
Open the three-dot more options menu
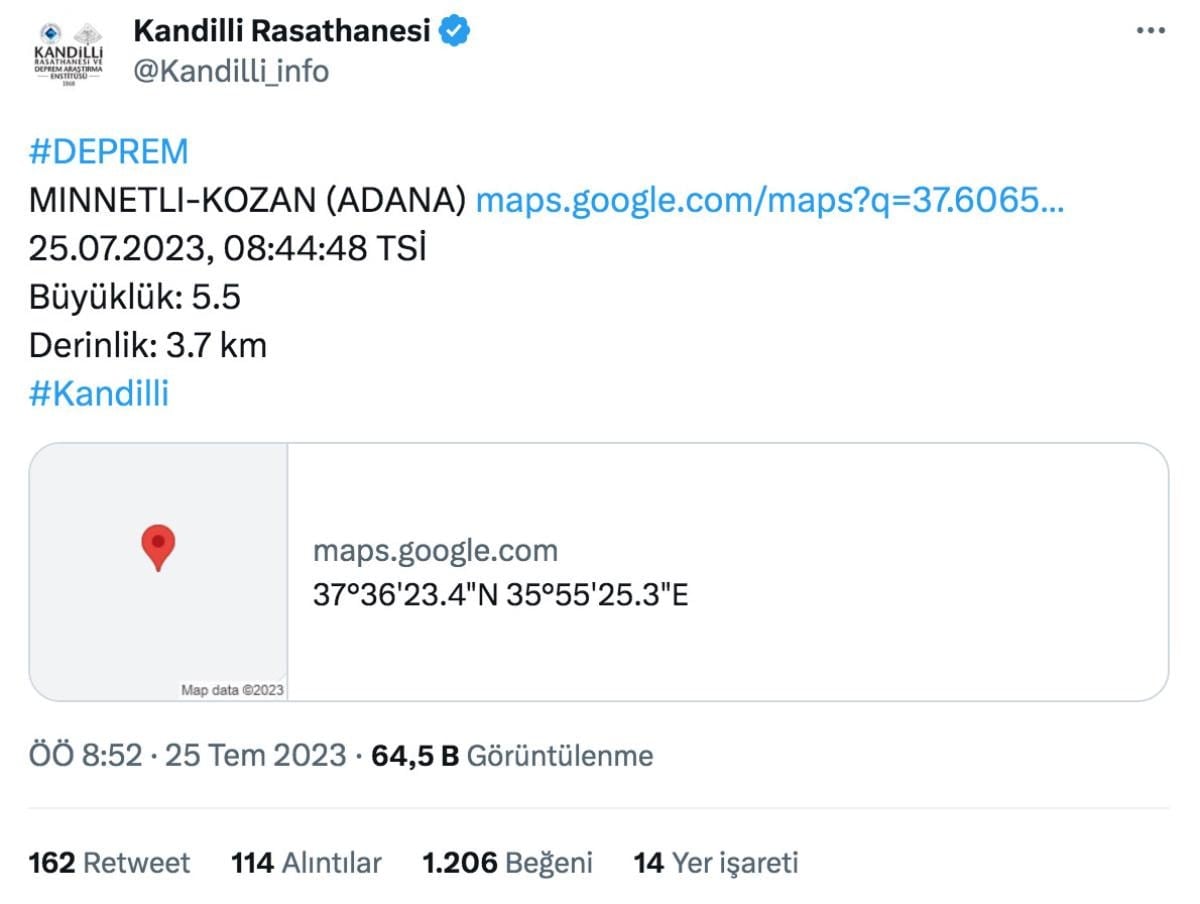pyautogui.click(x=1151, y=31)
